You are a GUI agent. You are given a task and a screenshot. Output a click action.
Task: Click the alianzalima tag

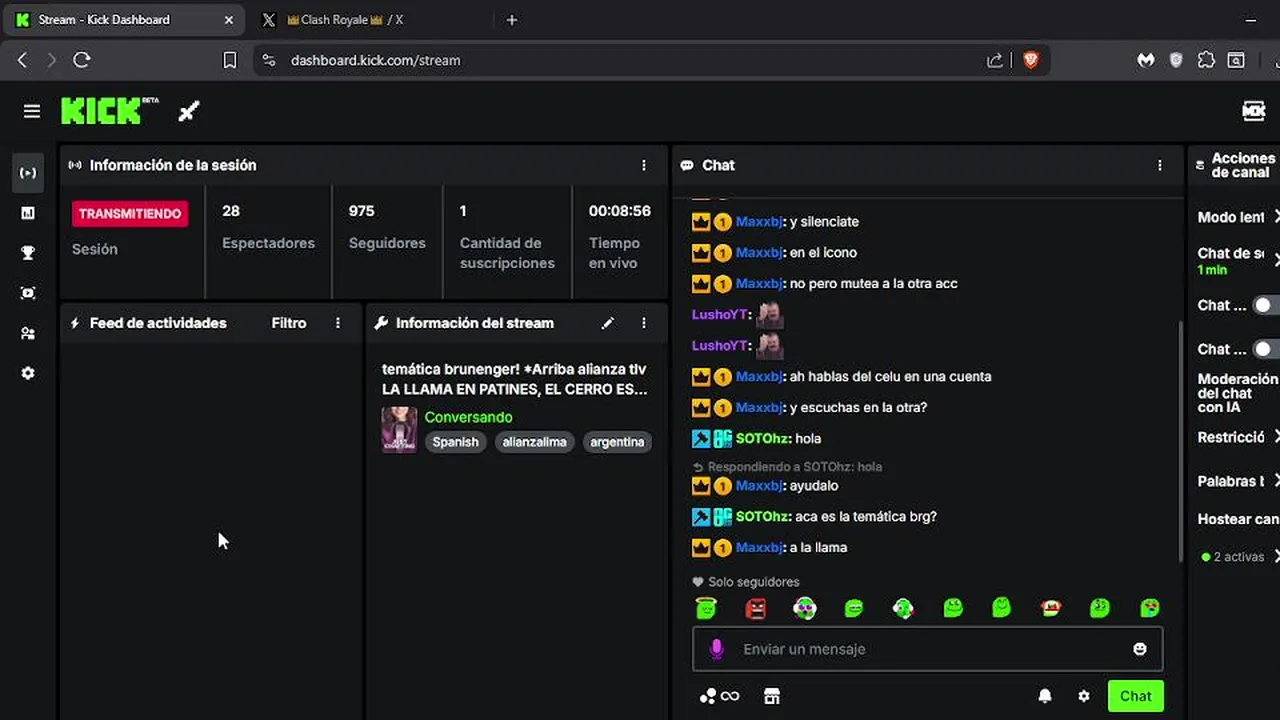point(534,442)
